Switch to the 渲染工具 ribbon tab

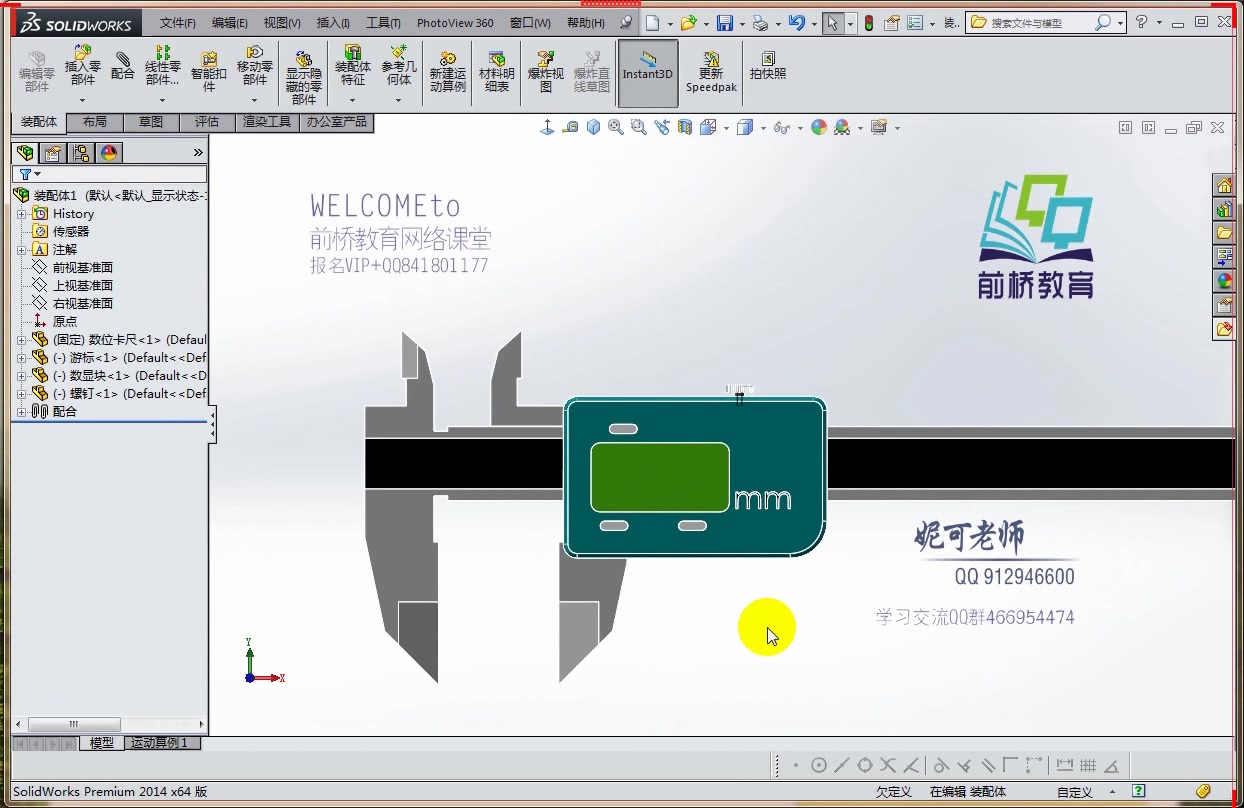pos(266,122)
